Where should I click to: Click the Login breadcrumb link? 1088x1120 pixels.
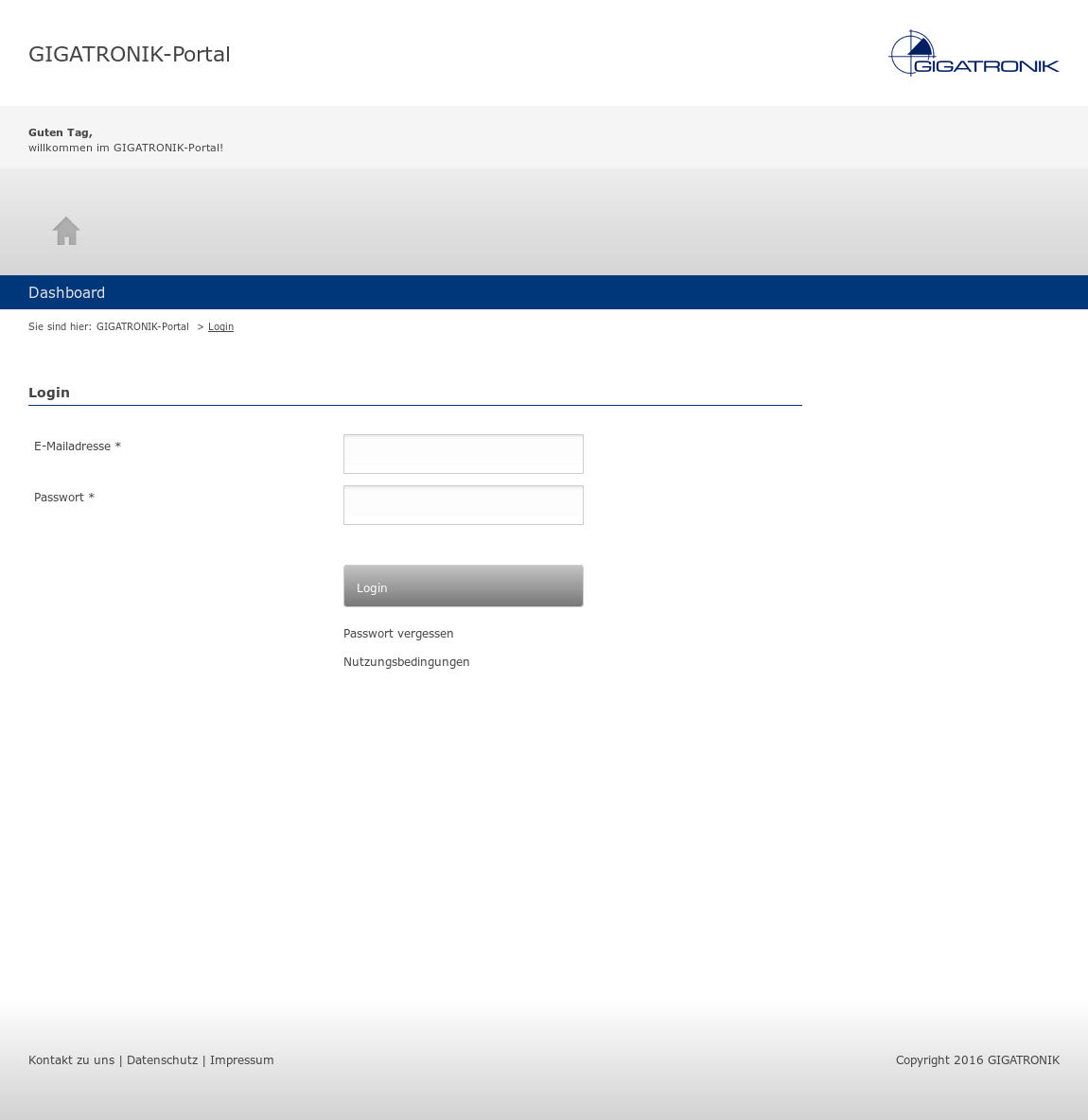[x=220, y=326]
